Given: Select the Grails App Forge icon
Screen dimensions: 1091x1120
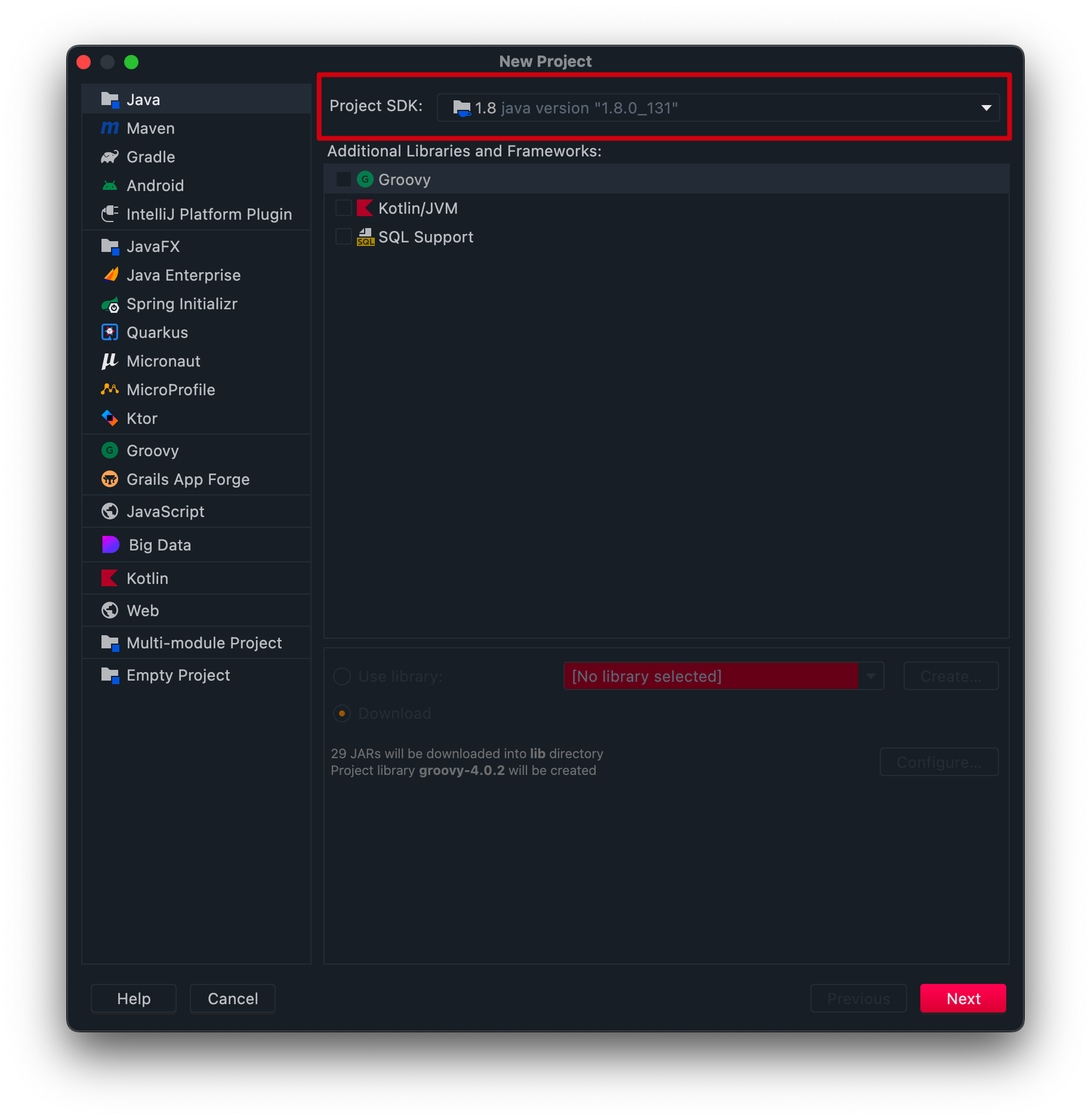Looking at the screenshot, I should (110, 479).
